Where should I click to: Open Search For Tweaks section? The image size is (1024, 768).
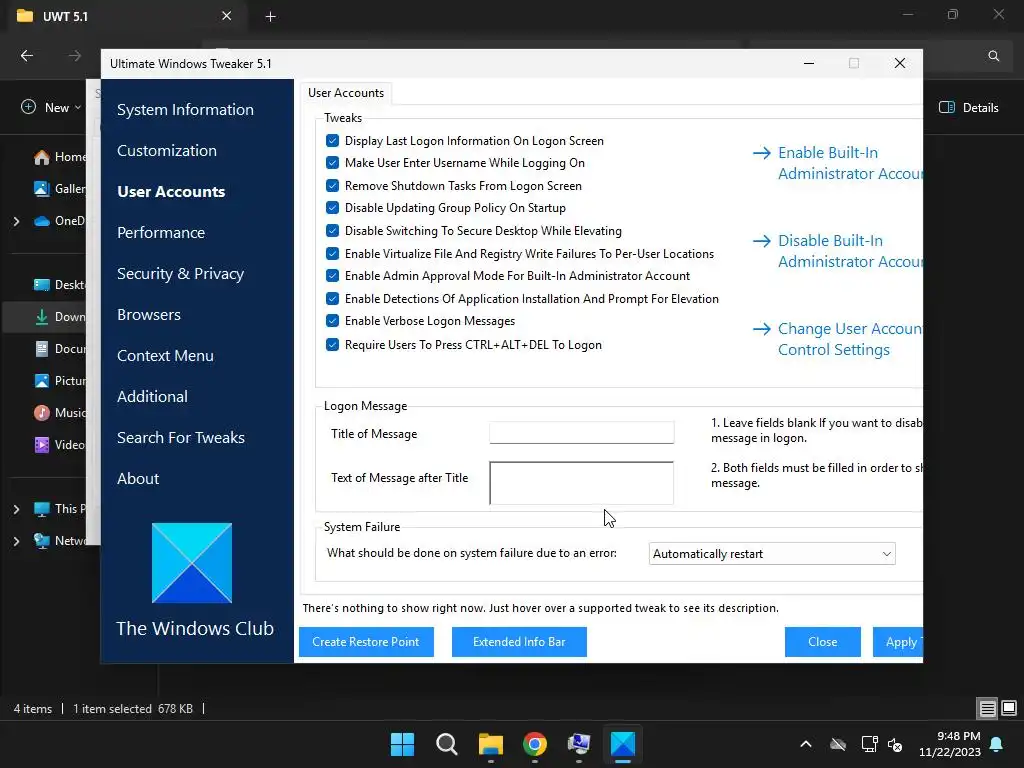pyautogui.click(x=181, y=438)
